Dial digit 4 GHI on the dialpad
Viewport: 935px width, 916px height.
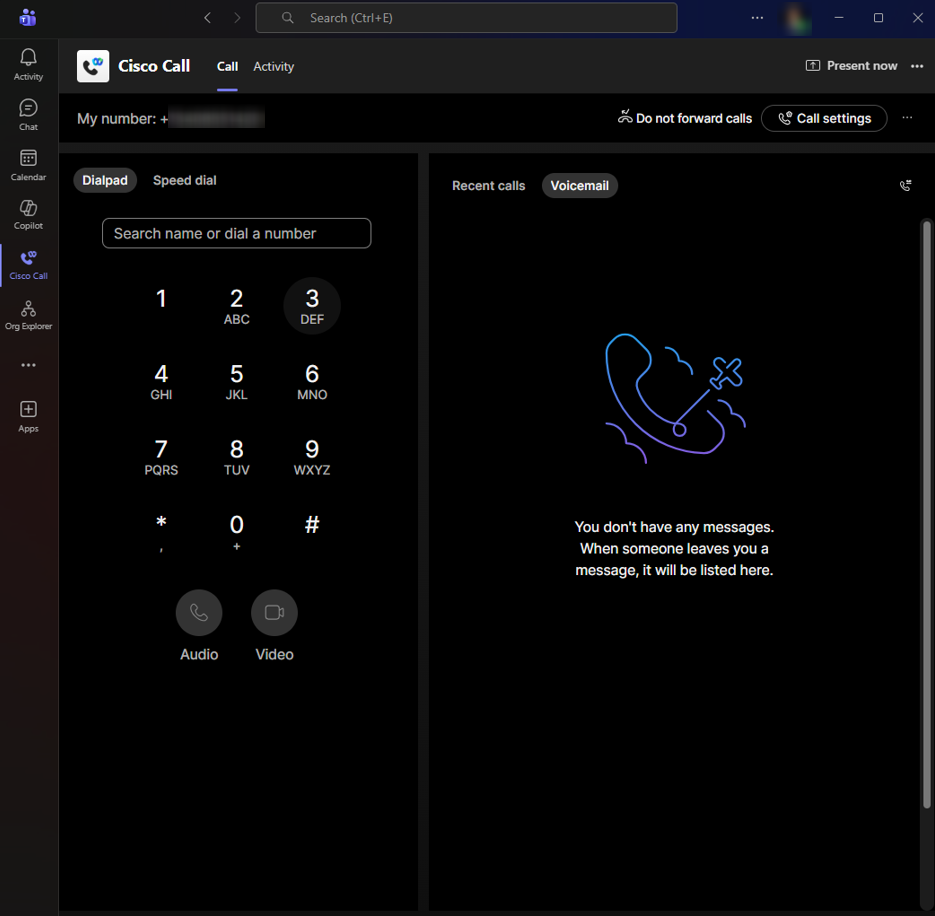point(161,381)
